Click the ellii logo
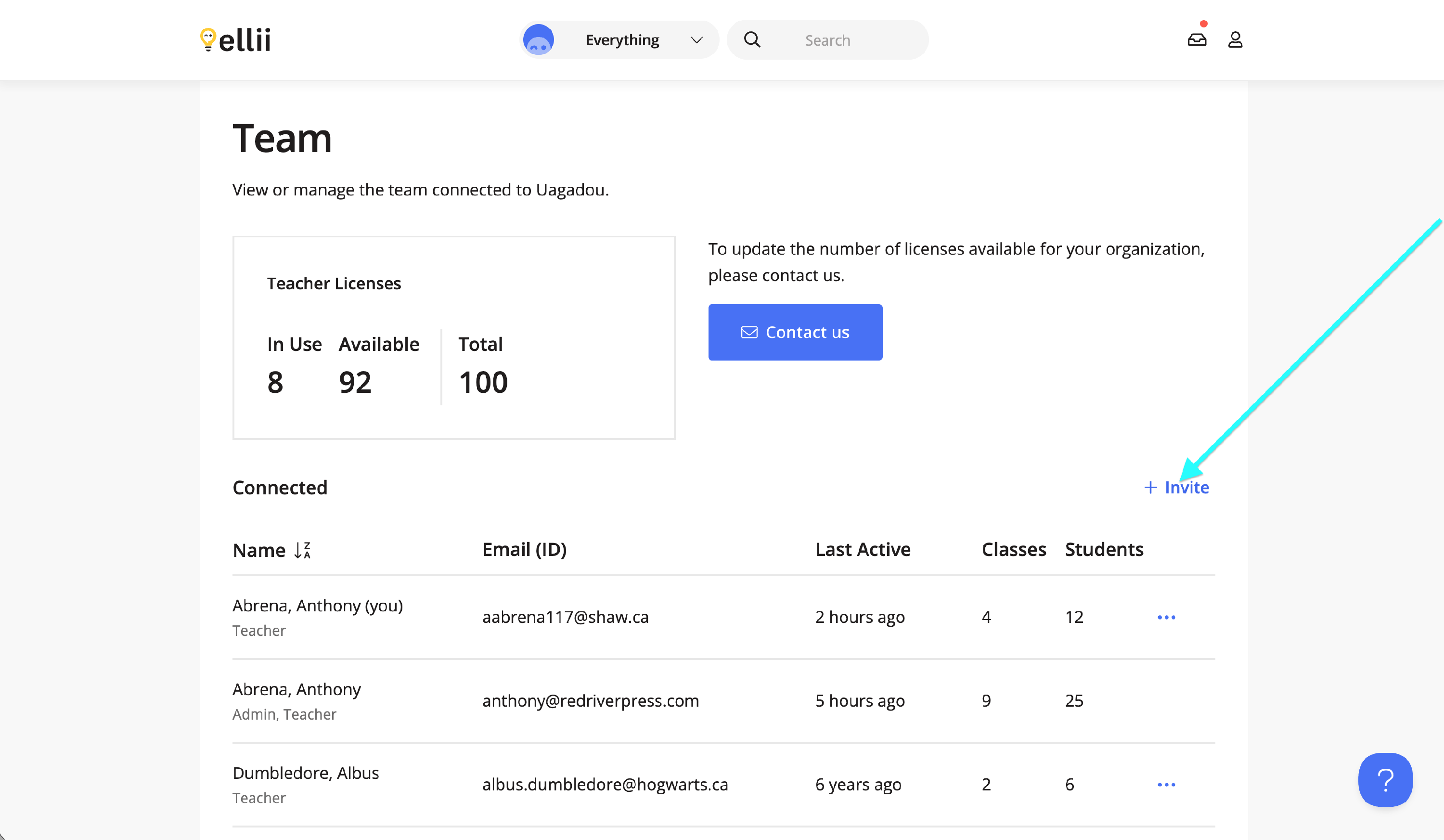Image resolution: width=1444 pixels, height=840 pixels. [235, 39]
